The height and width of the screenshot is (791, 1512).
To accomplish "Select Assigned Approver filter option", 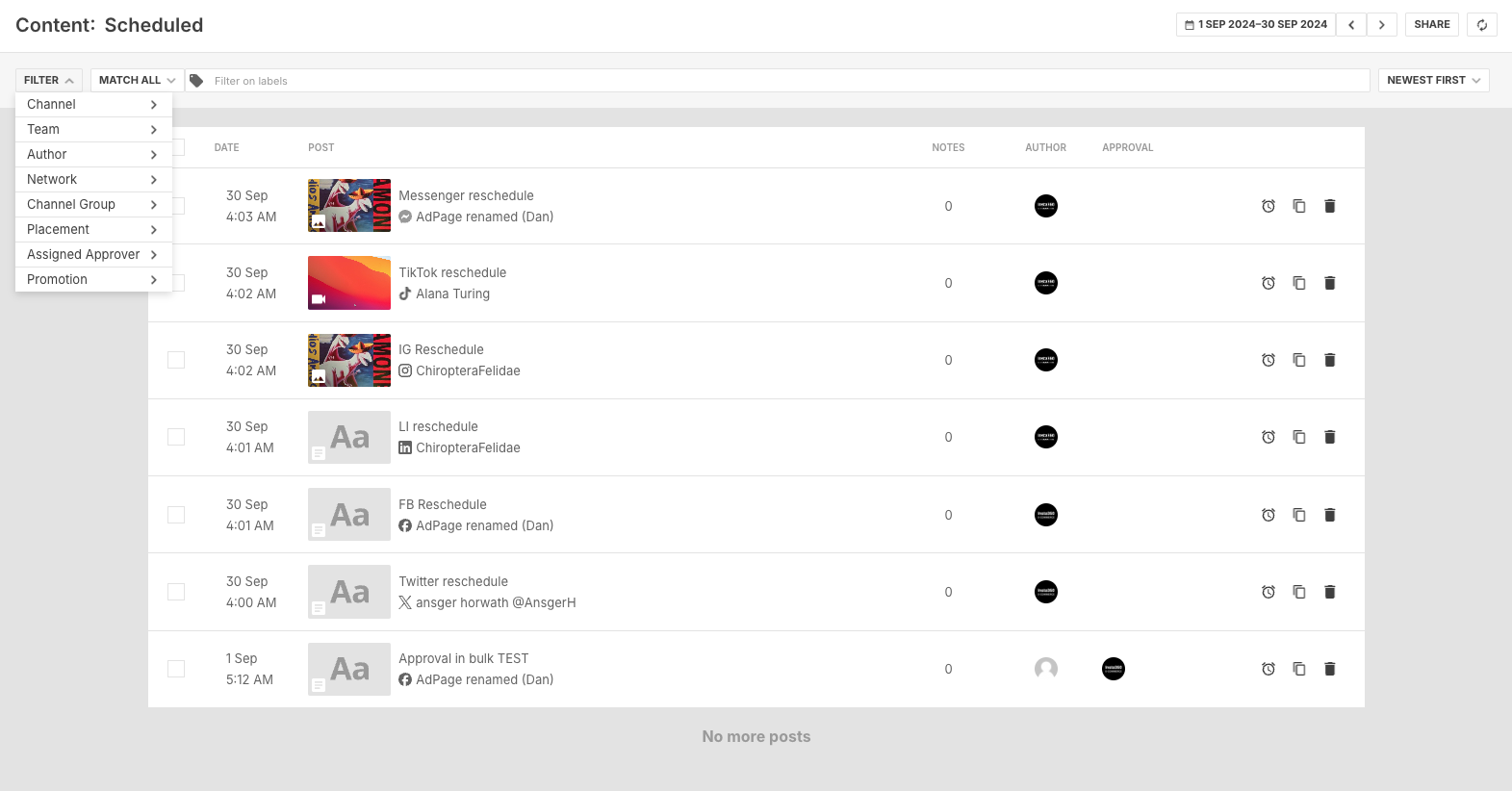I will pos(93,254).
